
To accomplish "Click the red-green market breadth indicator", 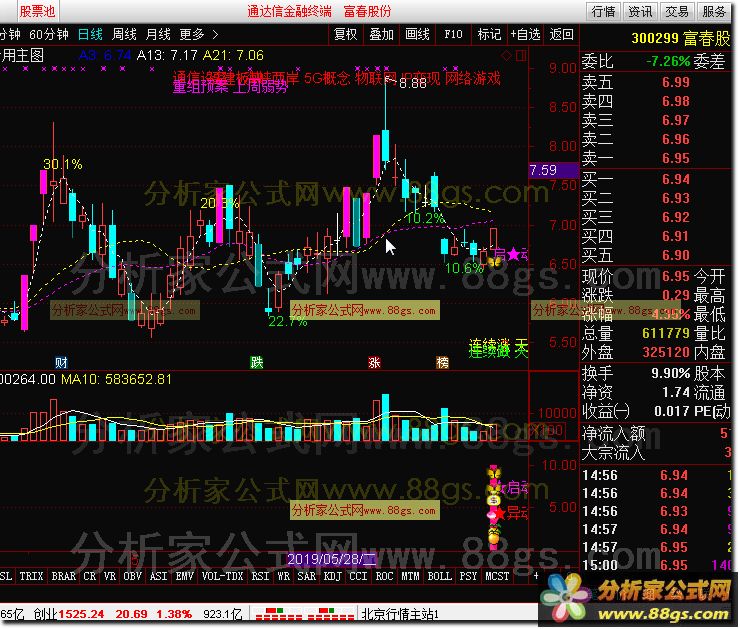I will tap(303, 613).
